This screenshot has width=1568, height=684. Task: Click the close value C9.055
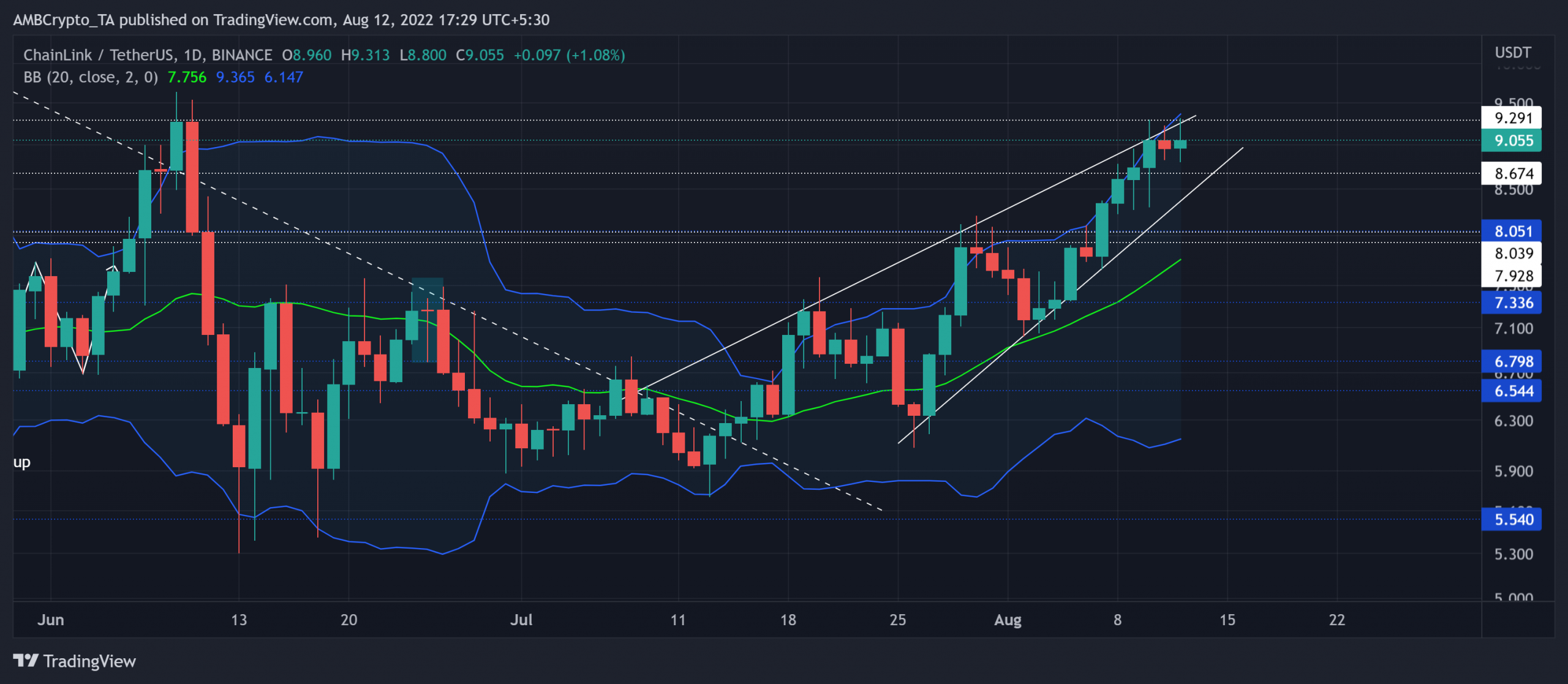click(x=480, y=55)
